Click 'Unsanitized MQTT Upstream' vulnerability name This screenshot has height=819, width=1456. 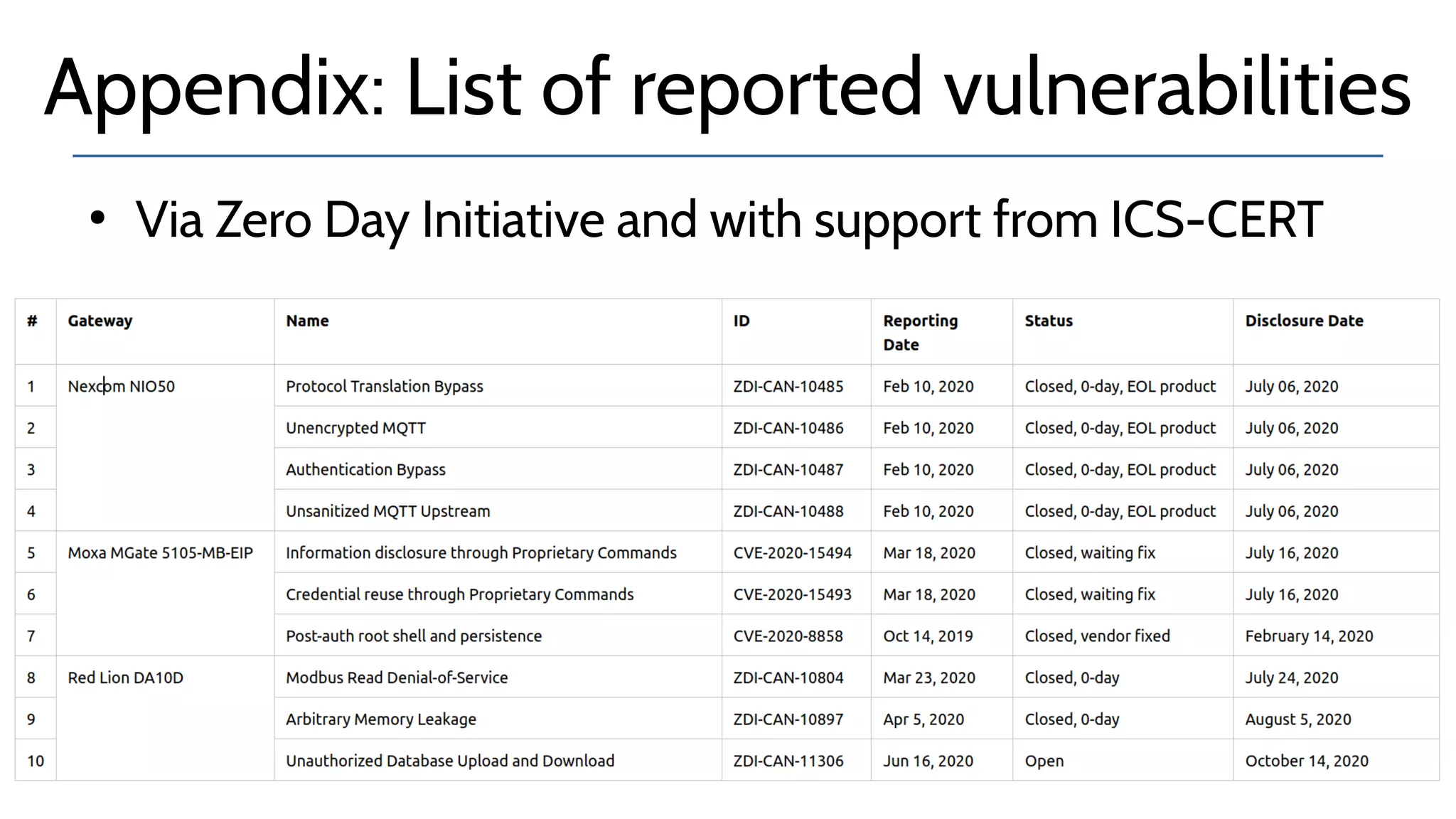click(388, 511)
